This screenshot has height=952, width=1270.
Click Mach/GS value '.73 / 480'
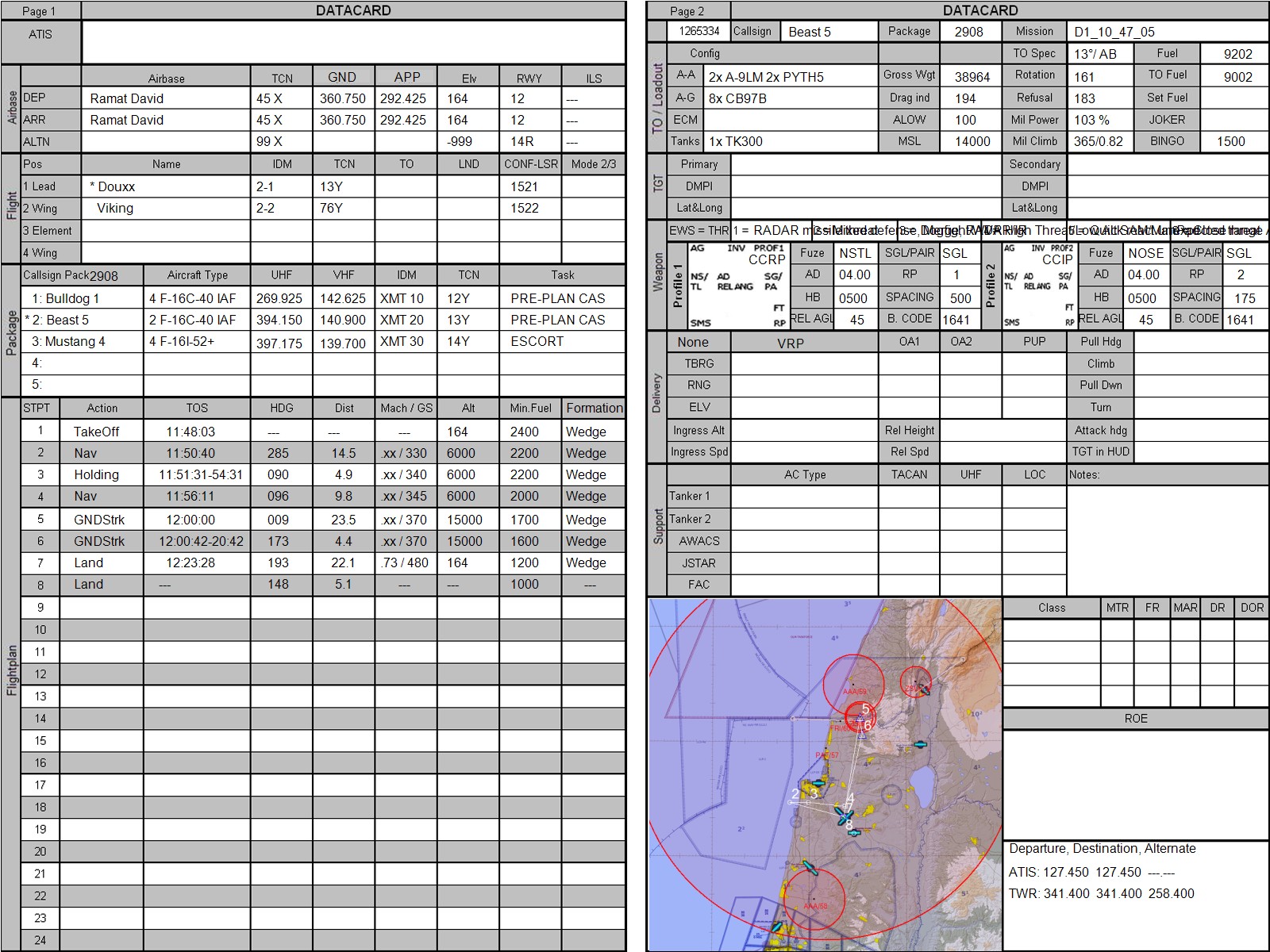(x=405, y=562)
